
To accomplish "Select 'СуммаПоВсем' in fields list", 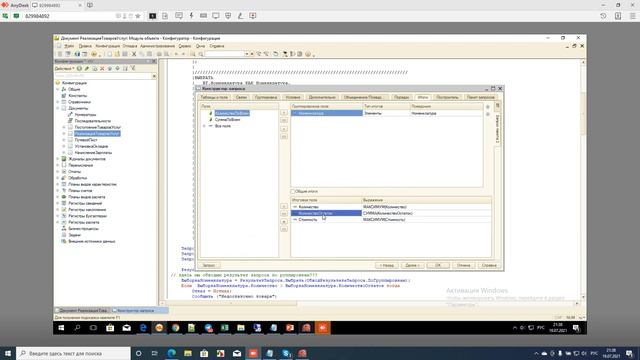I will tap(227, 120).
